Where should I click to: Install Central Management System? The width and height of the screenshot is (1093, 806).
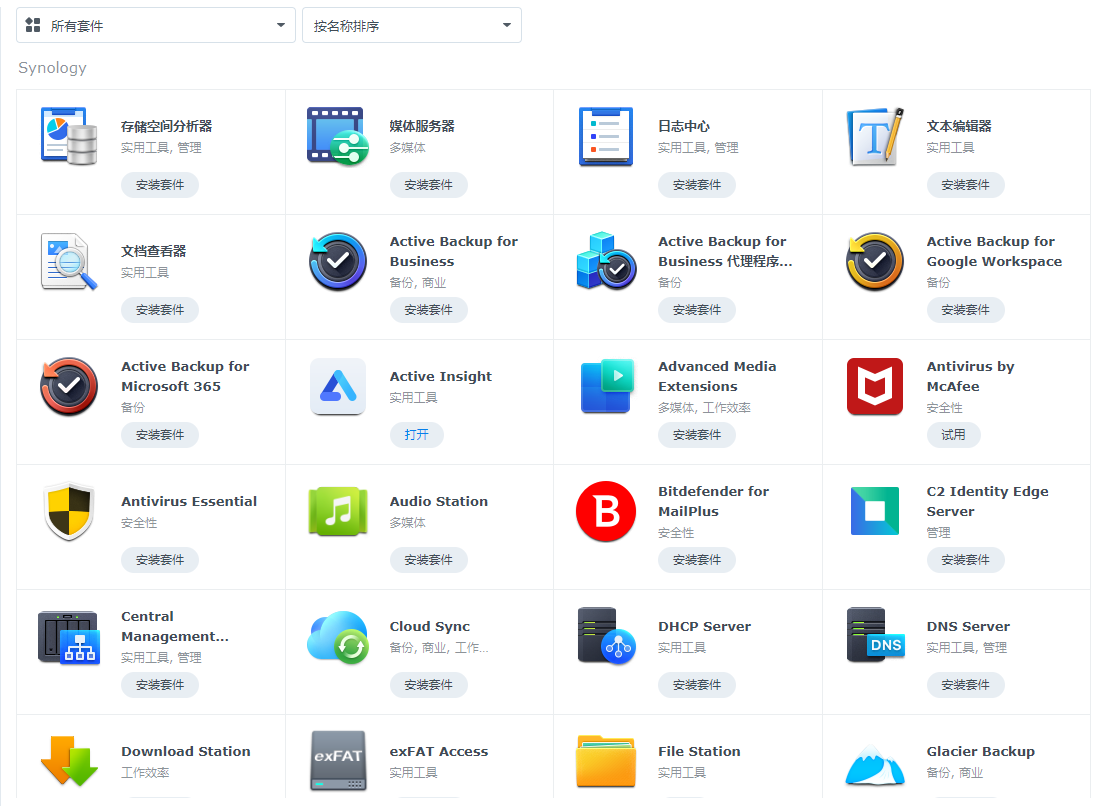tap(160, 685)
